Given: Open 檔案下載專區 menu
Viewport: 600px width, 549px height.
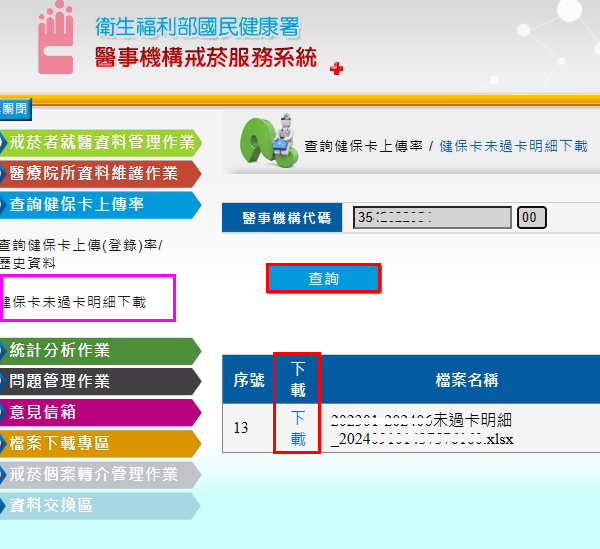Looking at the screenshot, I should pyautogui.click(x=100, y=443).
